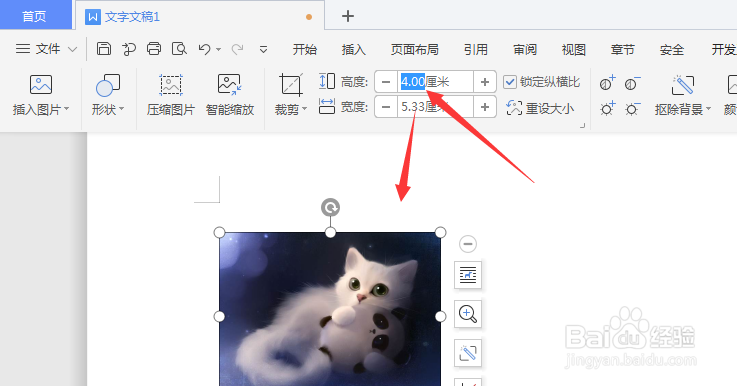Toggle the 锁定纵横比 checkbox
Screen dimensions: 737x386
click(510, 82)
